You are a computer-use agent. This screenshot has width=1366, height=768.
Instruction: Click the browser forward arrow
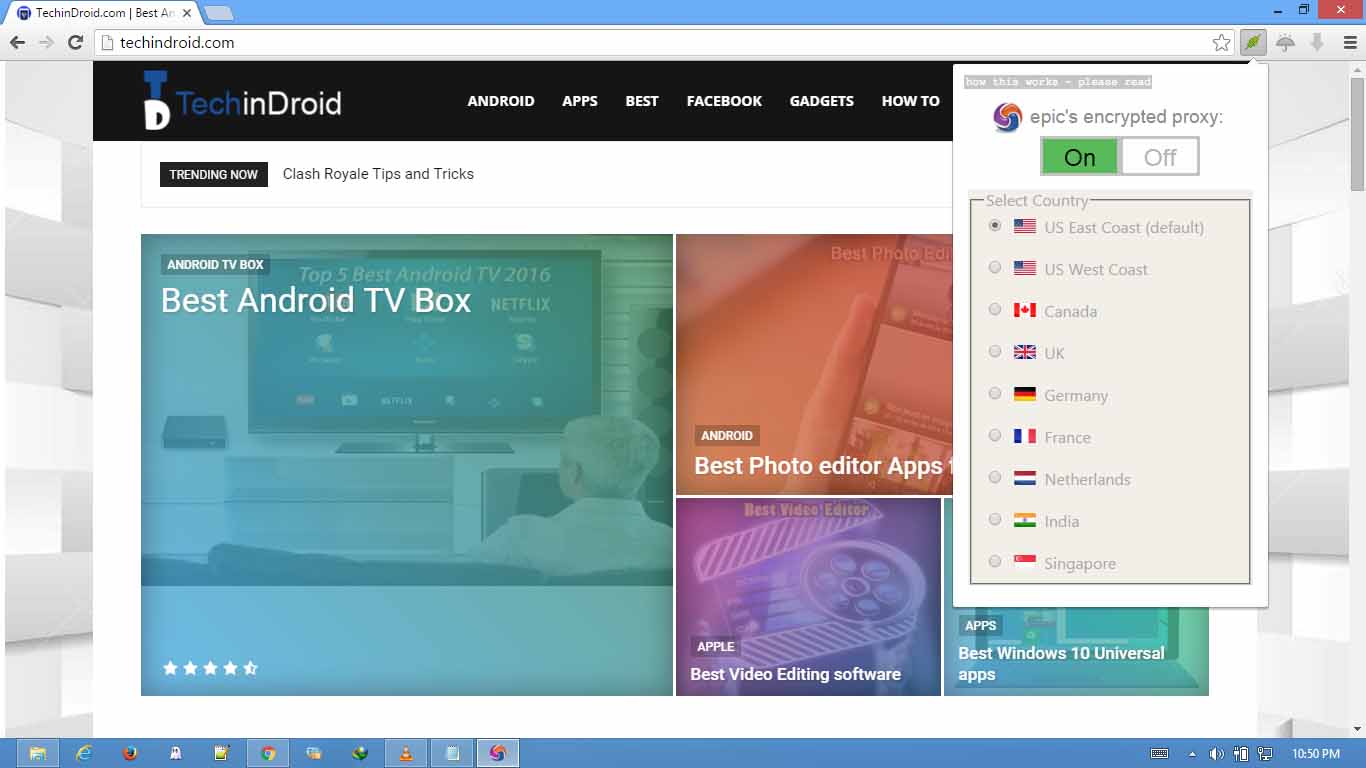[46, 42]
